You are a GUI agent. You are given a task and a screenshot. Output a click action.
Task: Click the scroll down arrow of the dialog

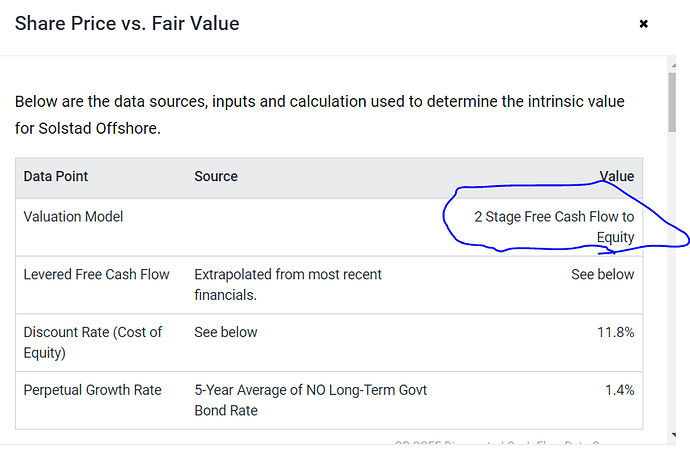[673, 435]
